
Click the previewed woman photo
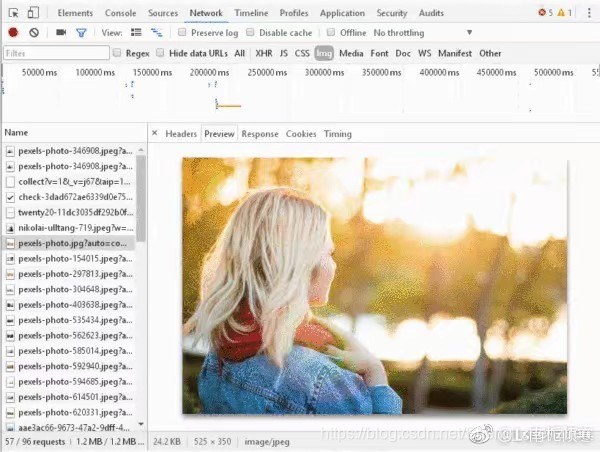(x=374, y=286)
